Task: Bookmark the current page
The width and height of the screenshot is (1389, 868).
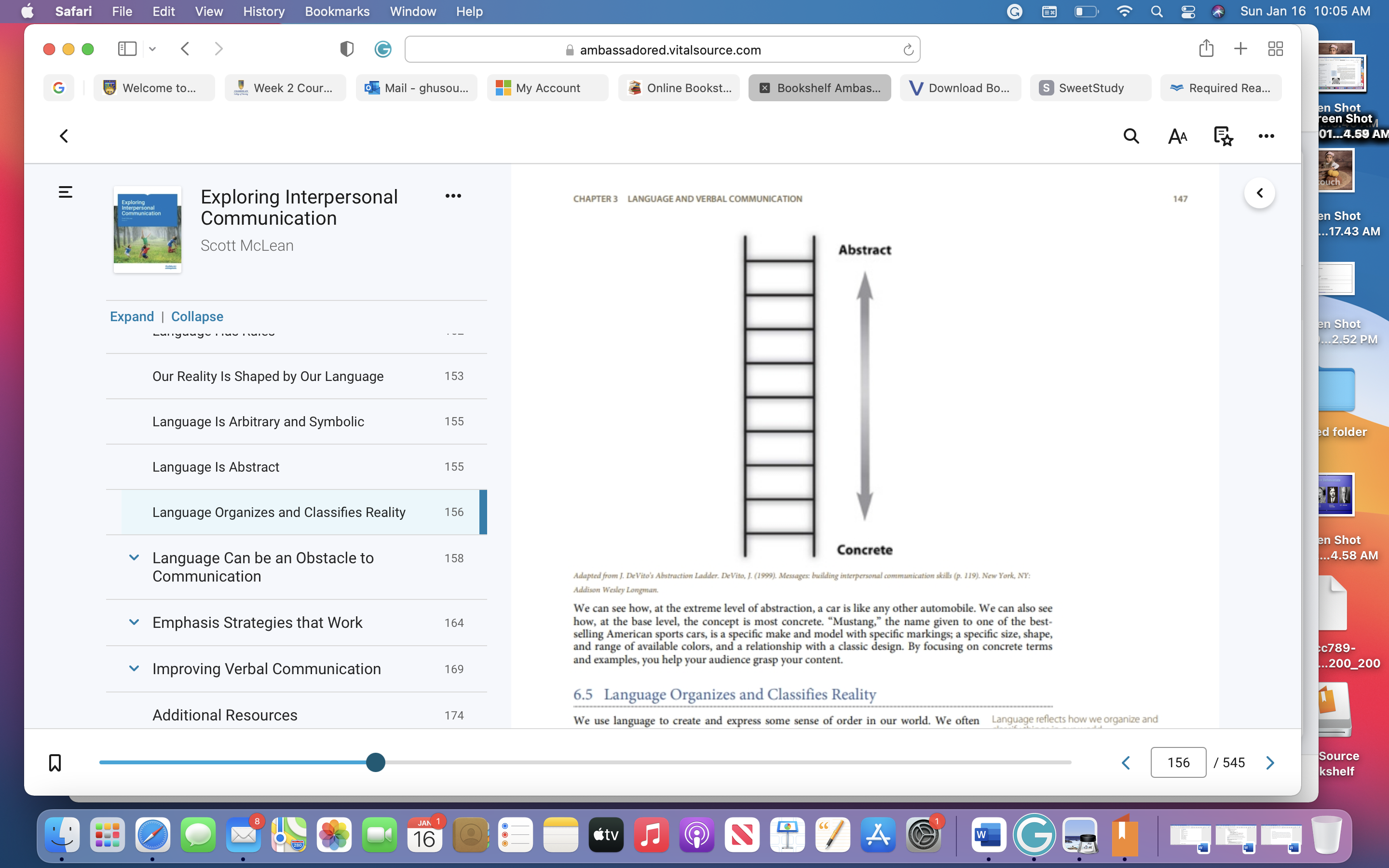Action: pos(54,762)
